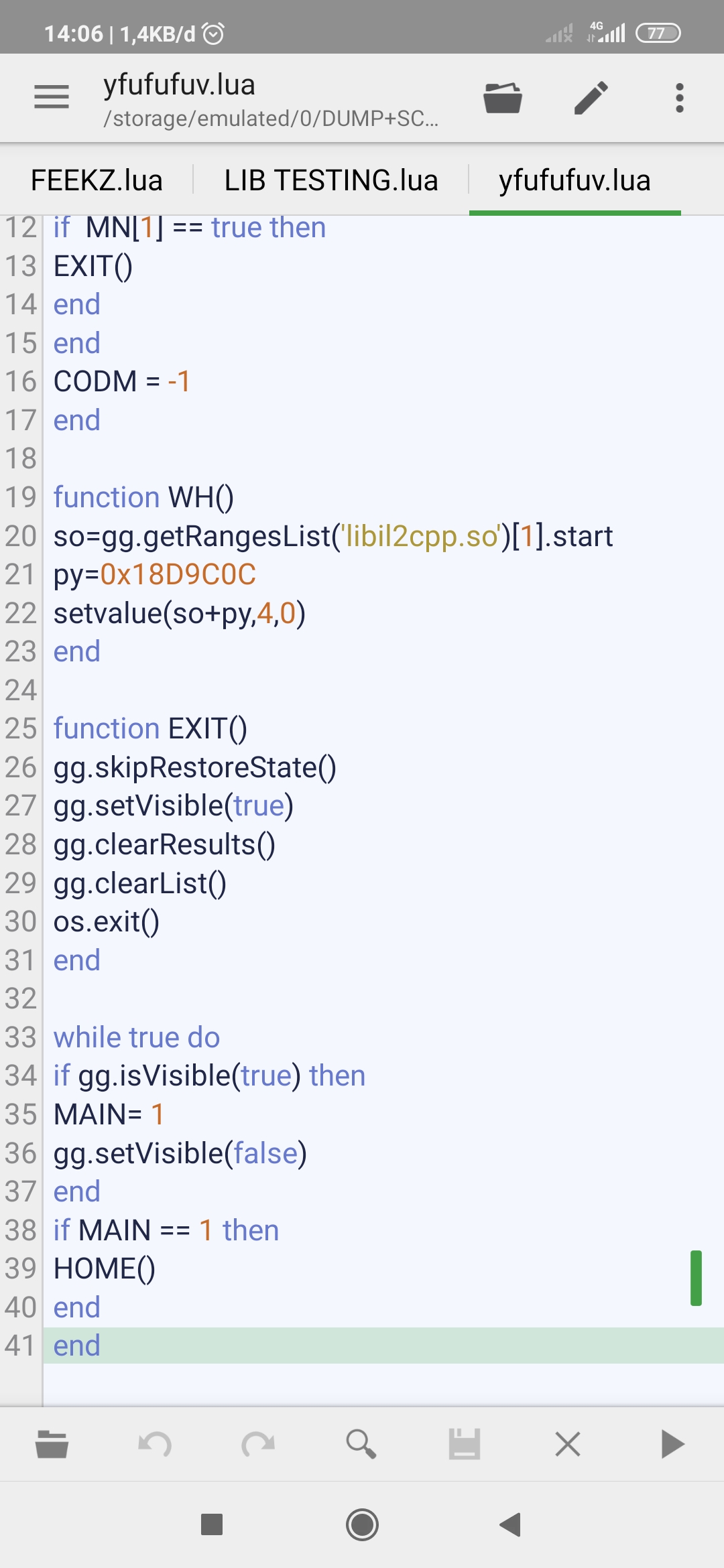Select the yfufufuv.lua tab

tap(575, 181)
